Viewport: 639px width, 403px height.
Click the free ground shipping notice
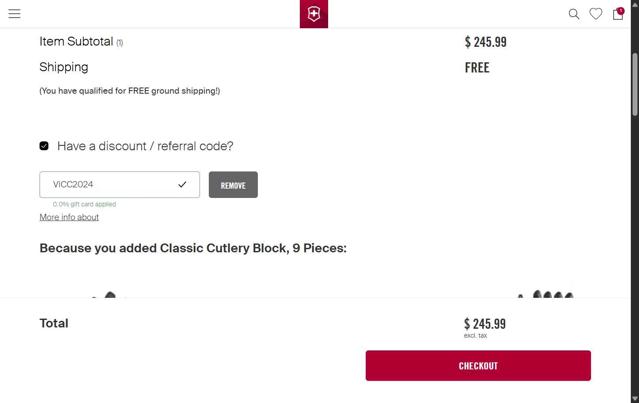(x=129, y=91)
